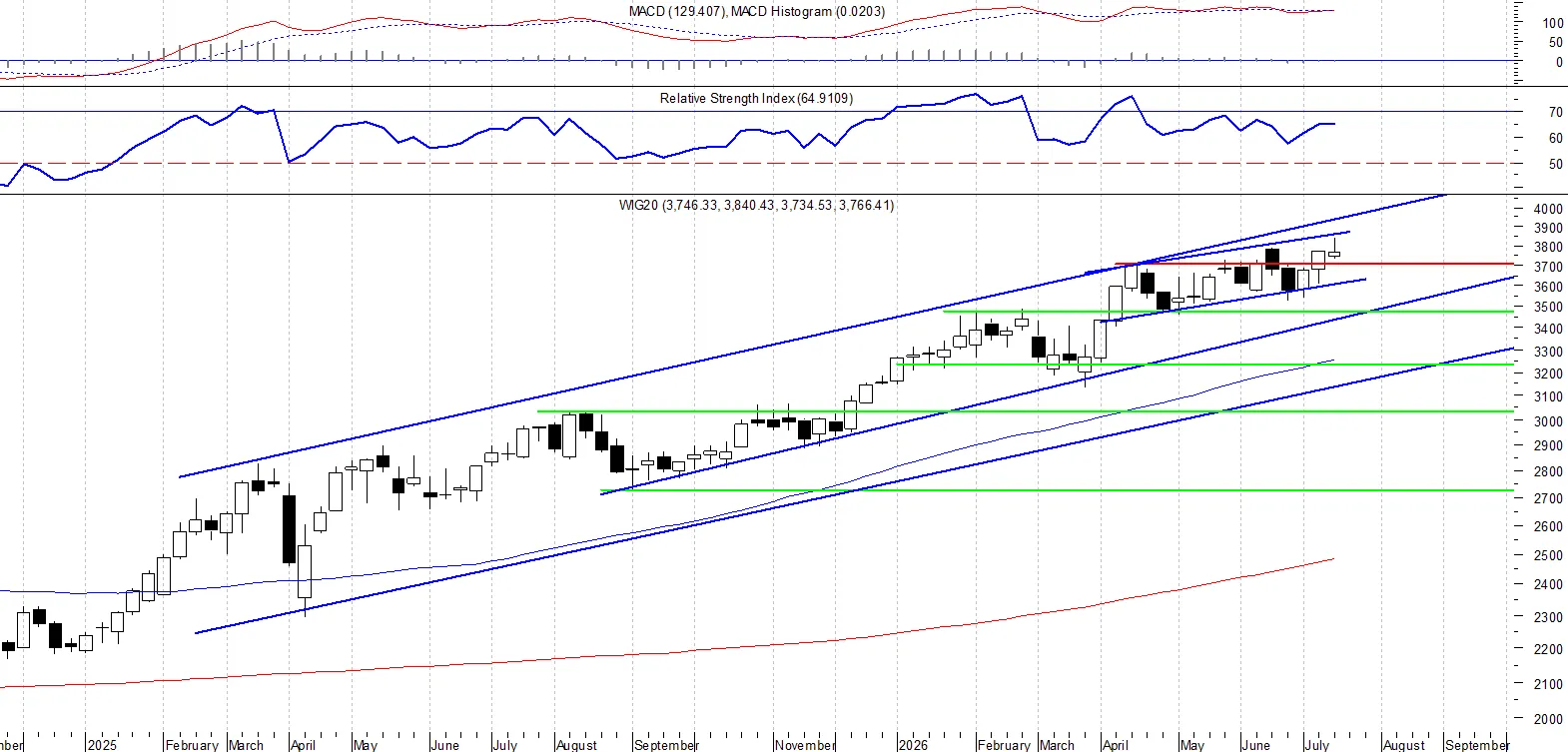The width and height of the screenshot is (1568, 752).
Task: Click the 2026 year label on time axis
Action: click(913, 745)
